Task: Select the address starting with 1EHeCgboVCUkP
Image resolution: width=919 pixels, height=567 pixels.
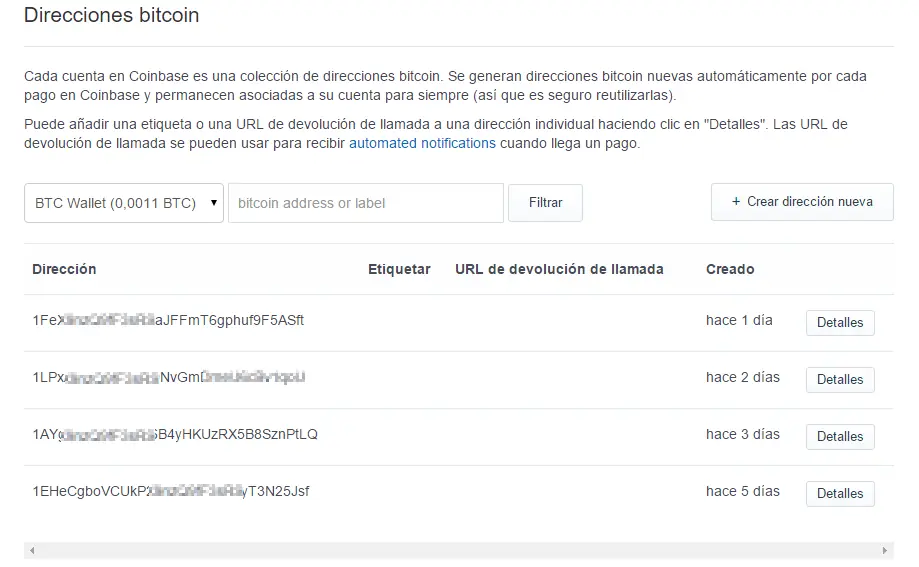Action: 171,491
